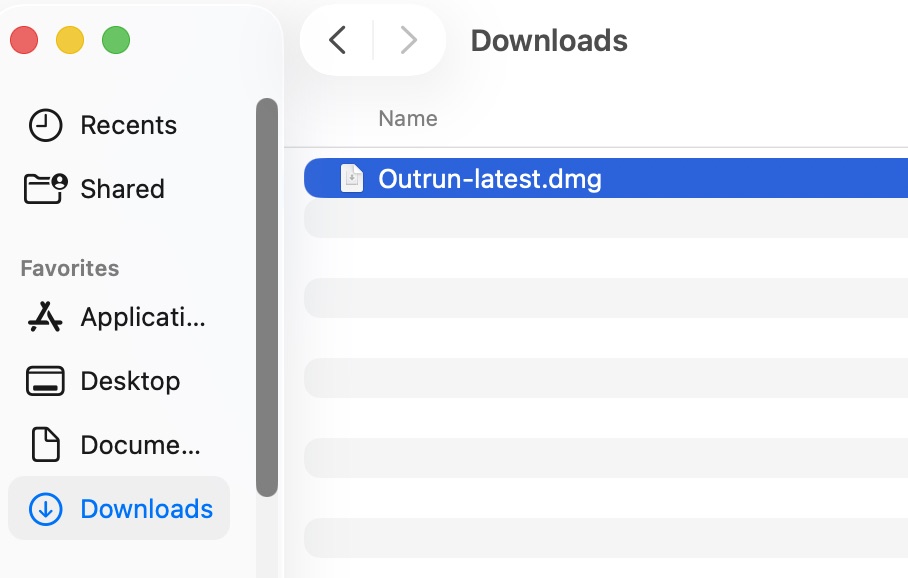Select the Outrun-latest.dmg file name

[490, 178]
